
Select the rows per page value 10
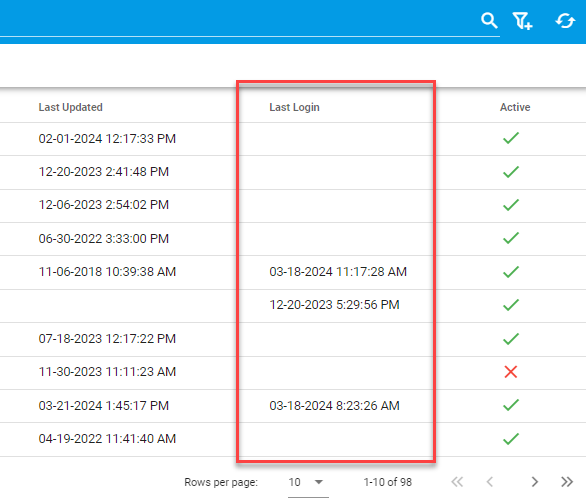click(294, 482)
